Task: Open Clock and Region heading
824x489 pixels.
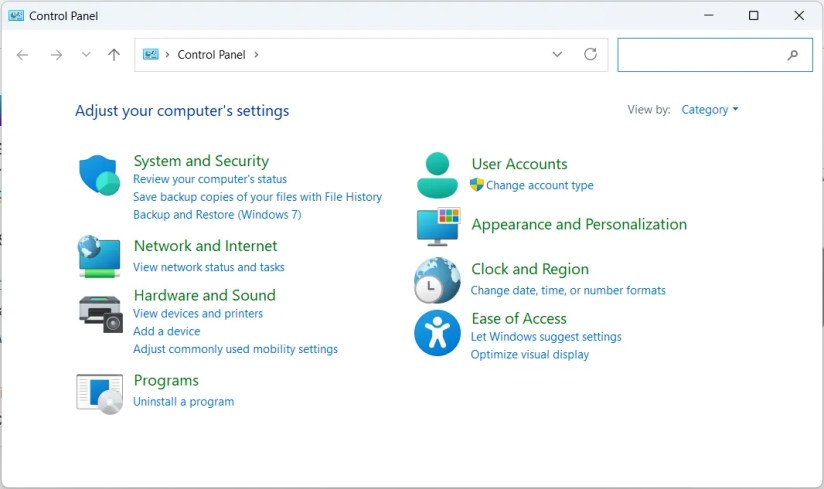Action: pos(530,269)
